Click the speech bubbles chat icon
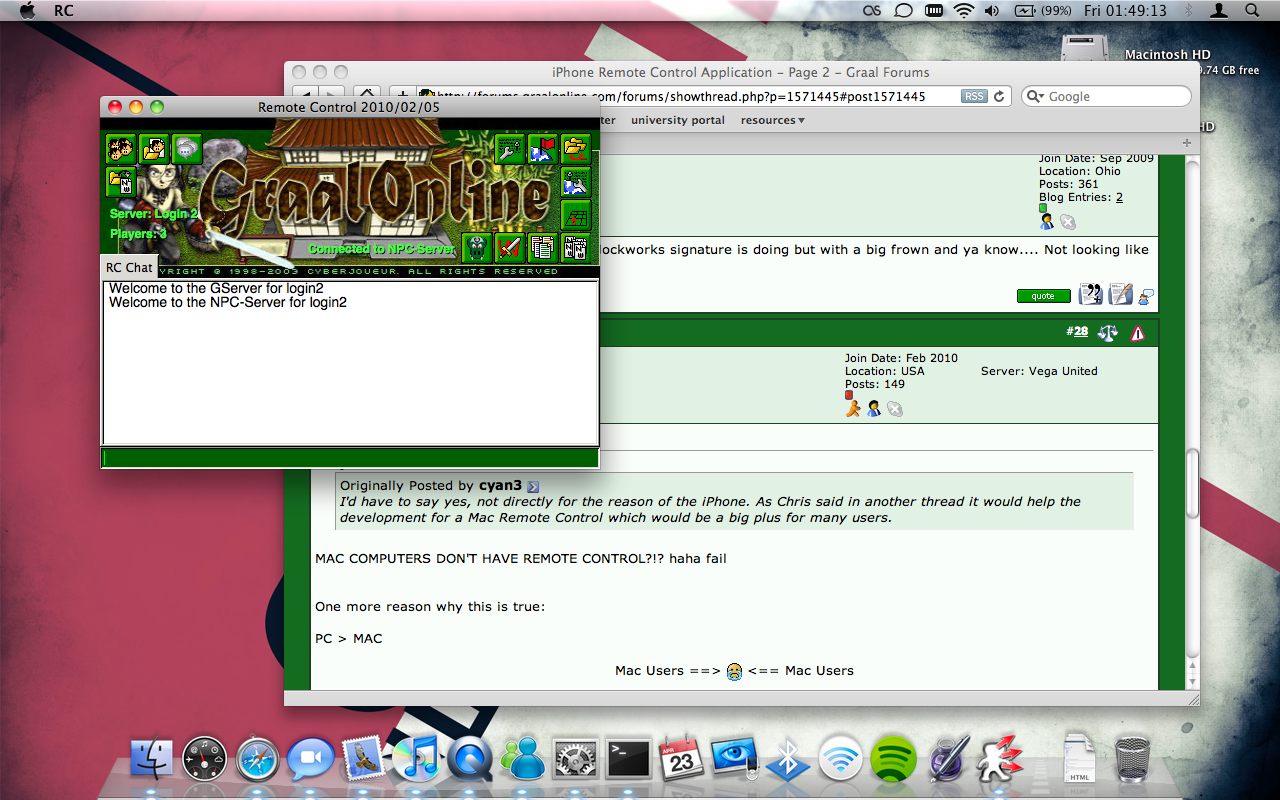1280x800 pixels. [186, 149]
